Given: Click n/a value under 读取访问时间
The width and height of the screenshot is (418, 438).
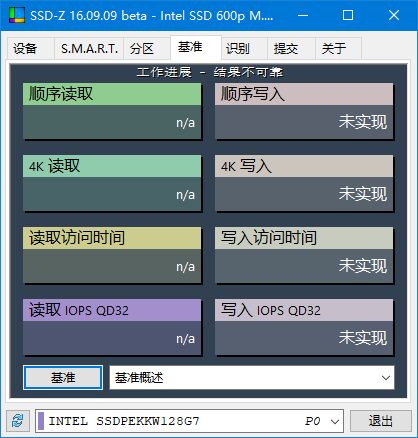Looking at the screenshot, I should [x=185, y=267].
